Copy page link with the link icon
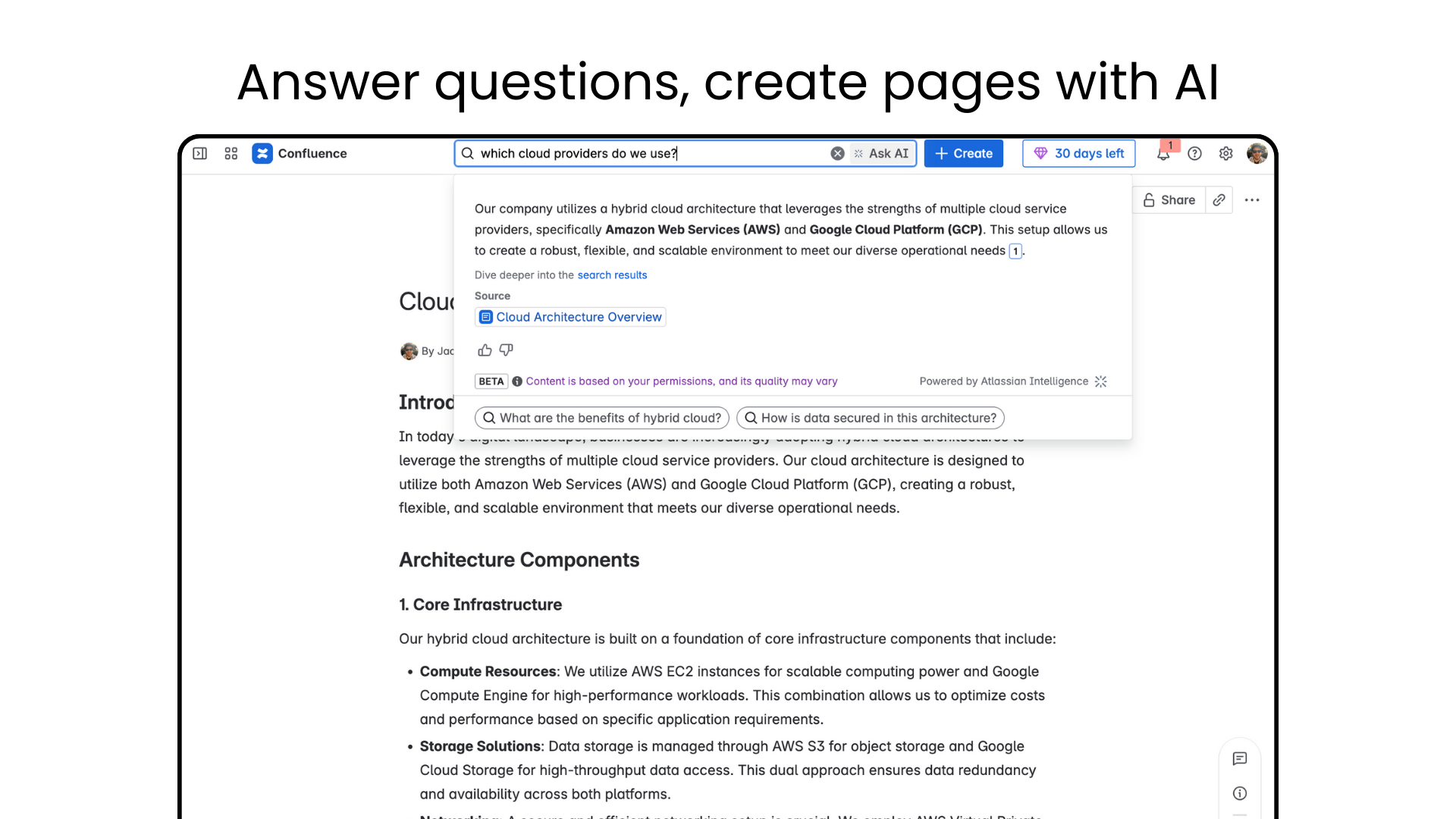1456x819 pixels. (1219, 200)
